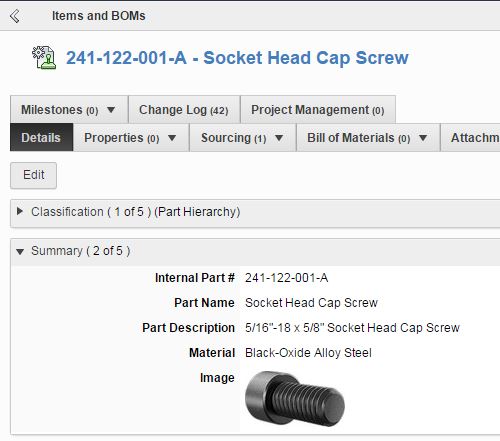This screenshot has width=500, height=441.
Task: Expand the Sourcing tab dropdown arrow
Action: 279,138
